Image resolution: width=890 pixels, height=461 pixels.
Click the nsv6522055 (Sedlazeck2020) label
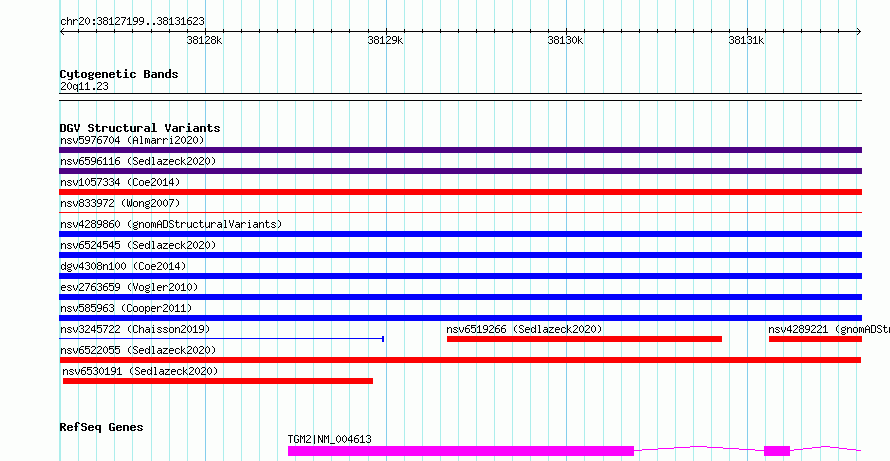[138, 350]
